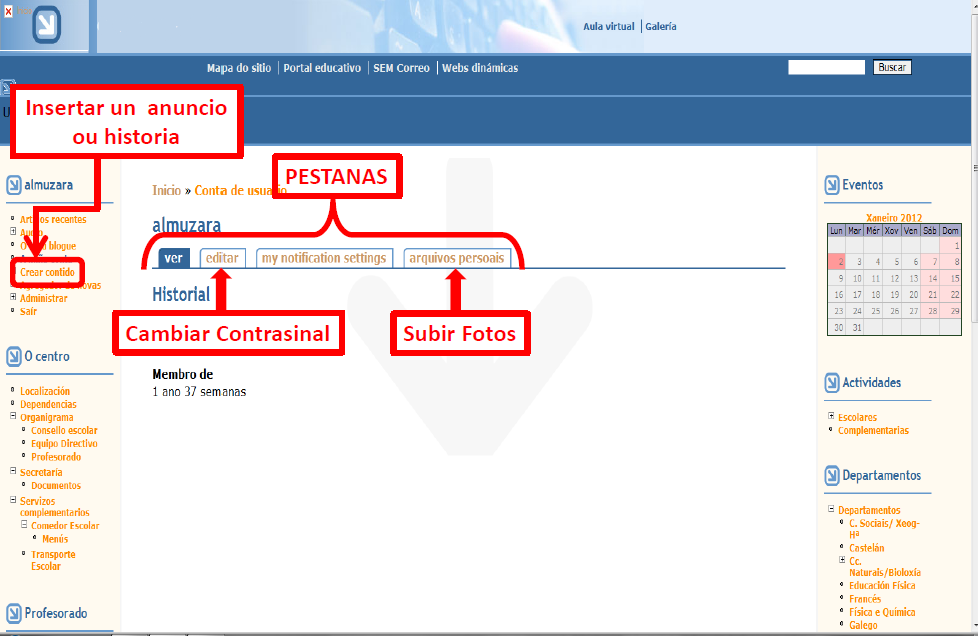Click the almuzara block arrow icon
Viewport: 978px width, 636px height.
coord(14,185)
